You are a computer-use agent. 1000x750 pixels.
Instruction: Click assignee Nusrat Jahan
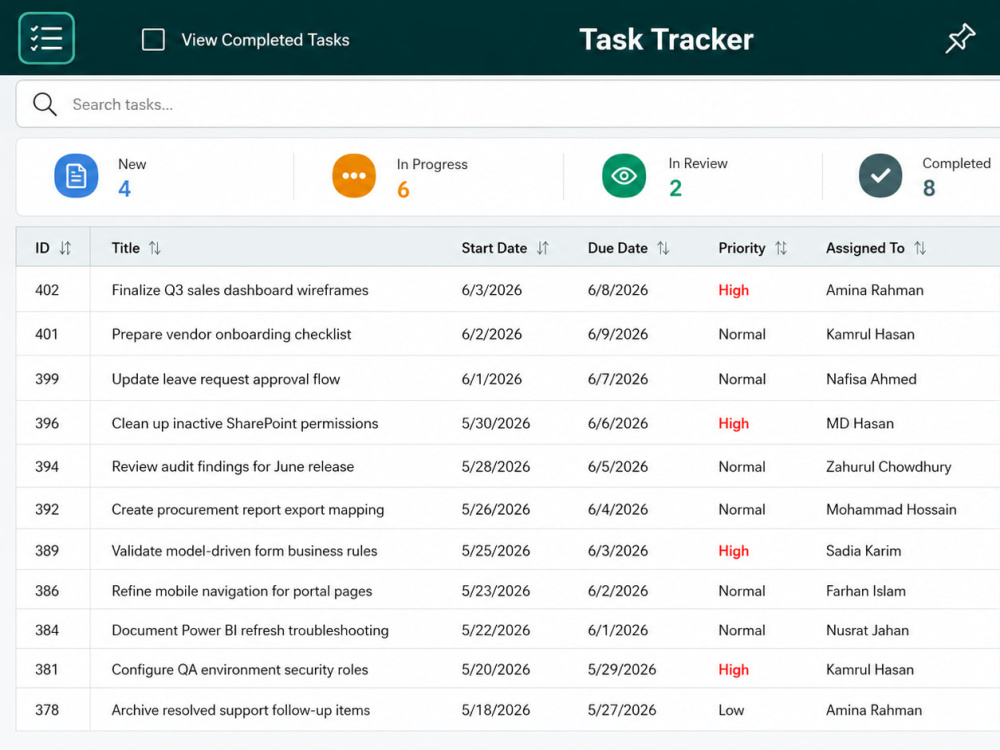point(867,630)
